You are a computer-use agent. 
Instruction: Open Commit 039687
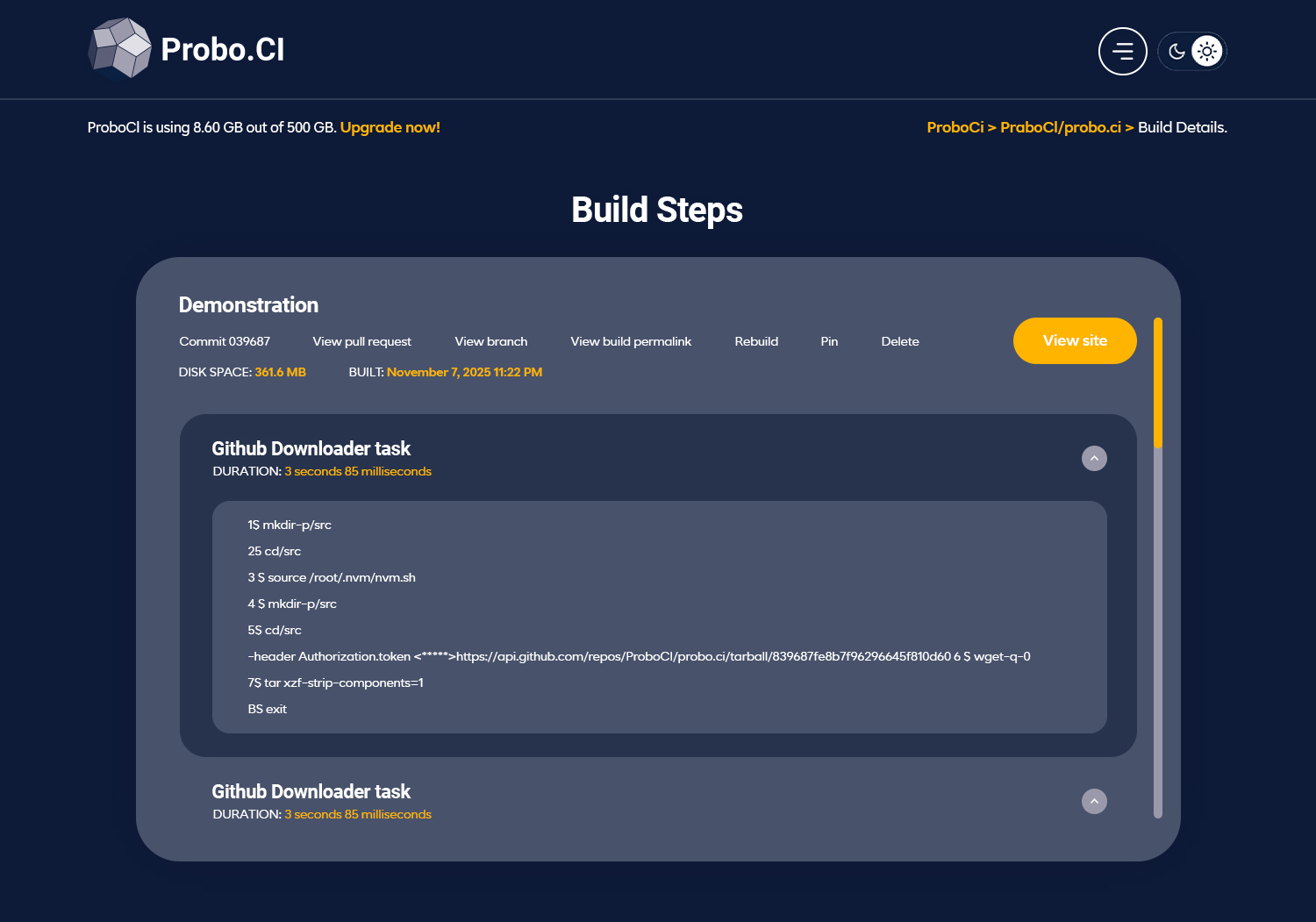[225, 341]
